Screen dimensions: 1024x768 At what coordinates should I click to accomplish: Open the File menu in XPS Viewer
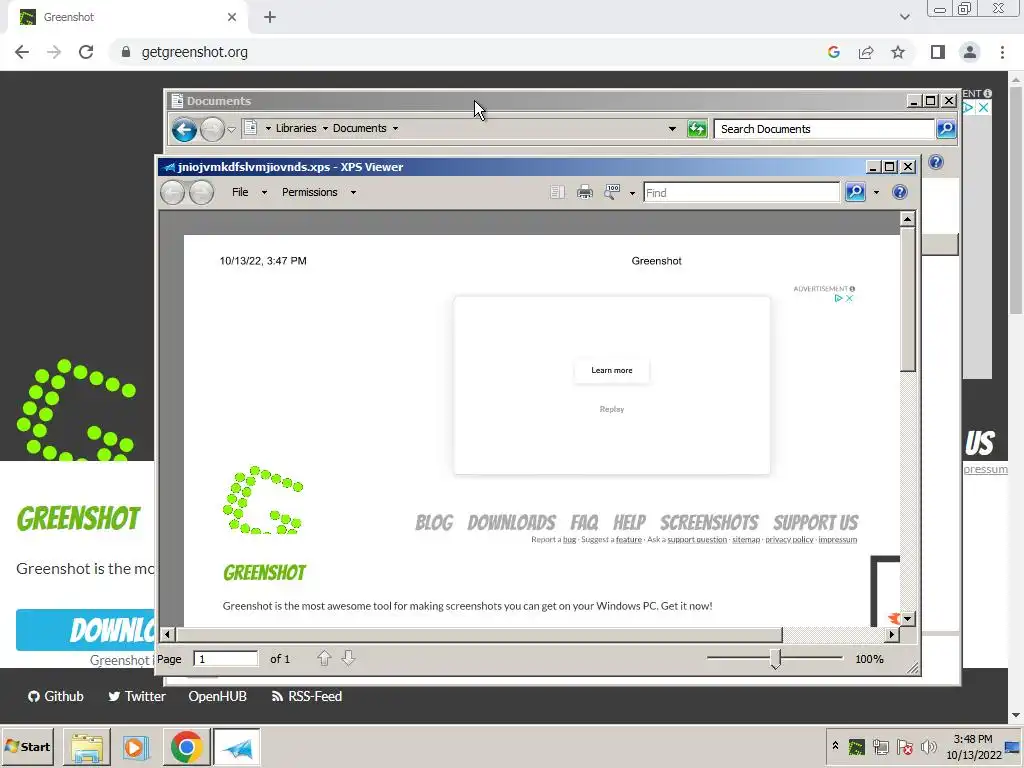[240, 192]
